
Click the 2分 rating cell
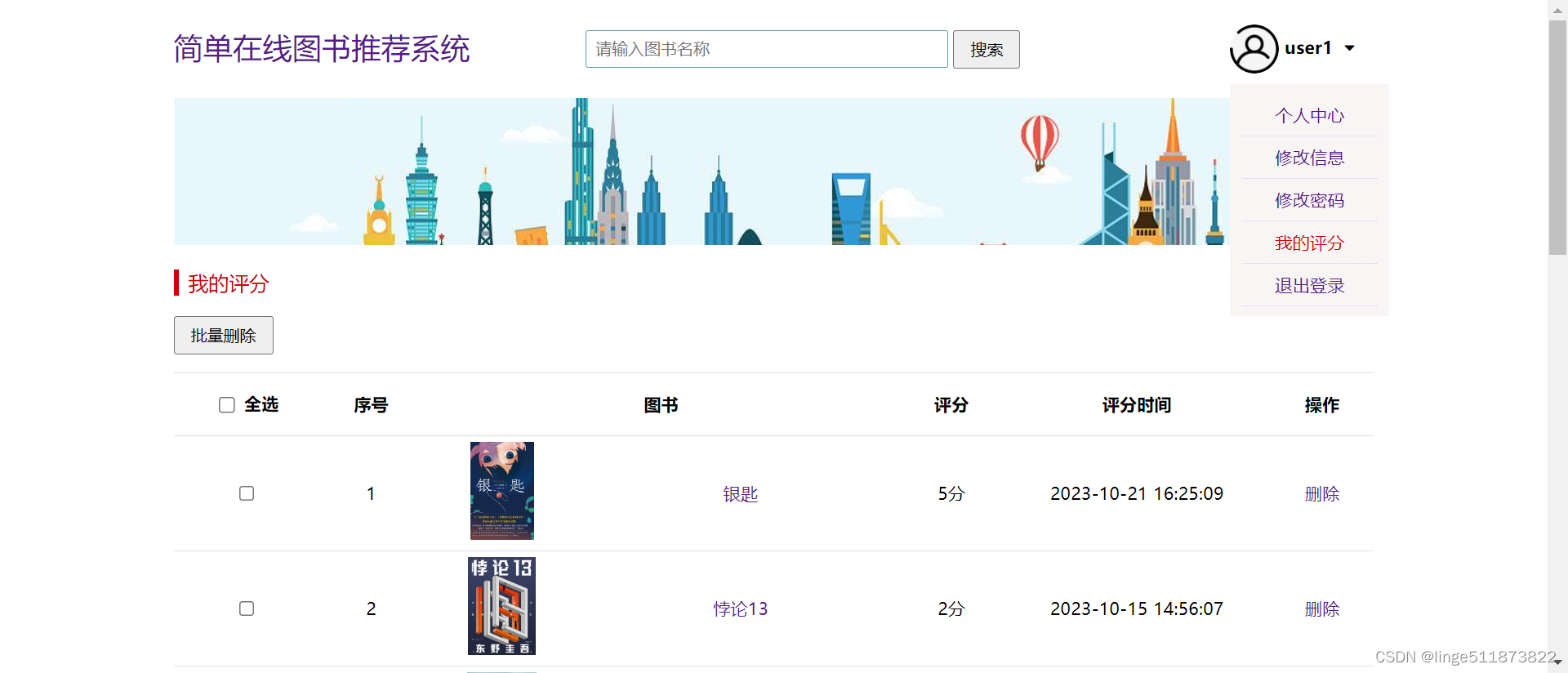951,608
